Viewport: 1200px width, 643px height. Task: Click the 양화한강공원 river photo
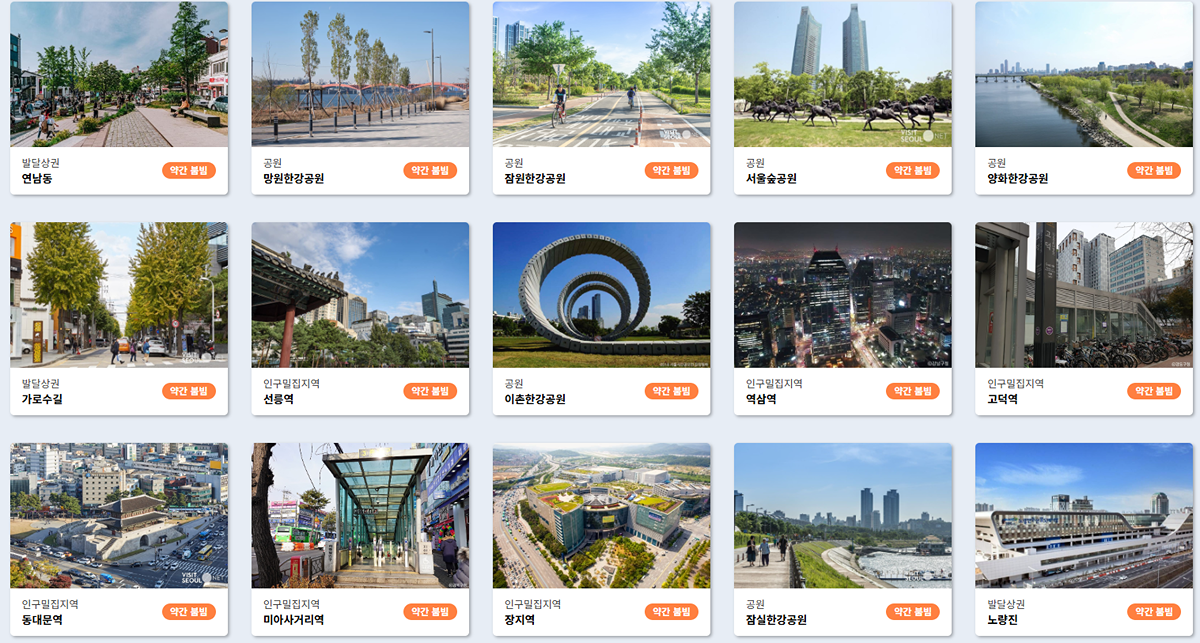[1084, 74]
